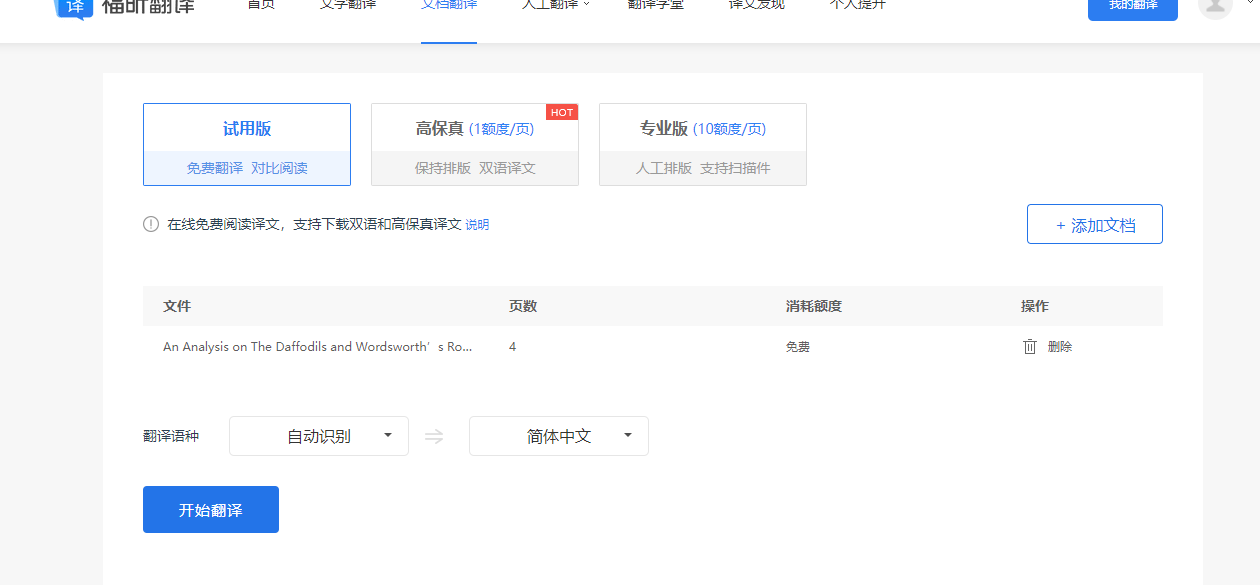Select the Daffodils analysis file name row
This screenshot has width=1260, height=585.
click(x=318, y=346)
